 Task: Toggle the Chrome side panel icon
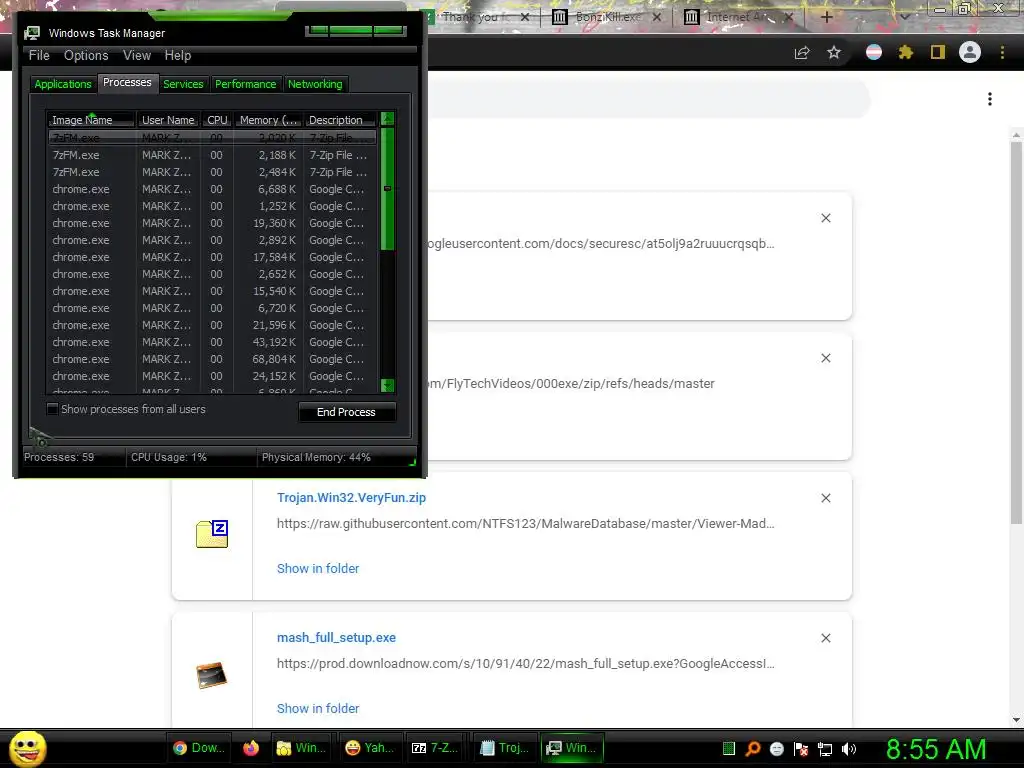tap(938, 52)
